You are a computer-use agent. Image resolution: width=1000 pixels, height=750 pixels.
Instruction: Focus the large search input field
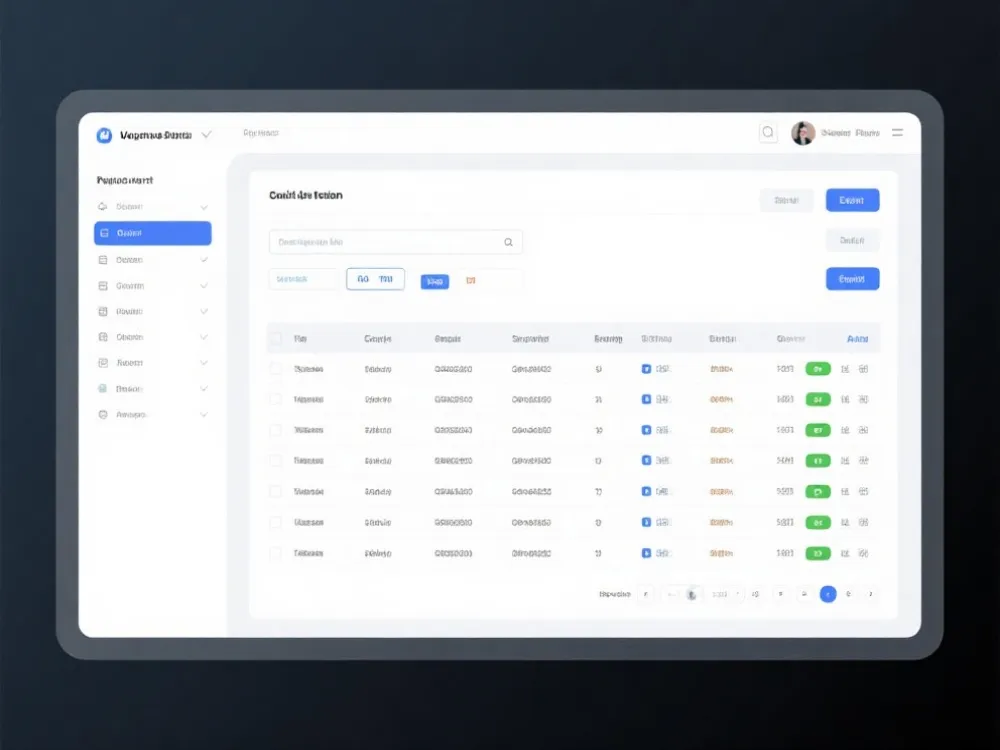tap(395, 242)
